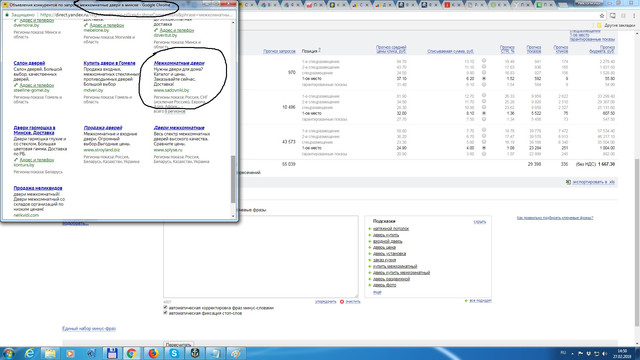Click the red clear icon under the text area
Viewport: 640px width, 360px height.
point(342,302)
